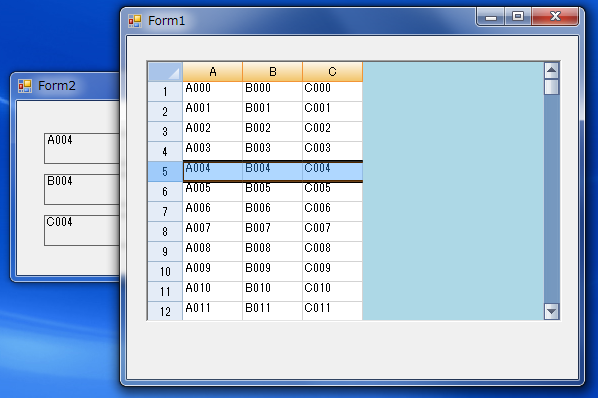Image resolution: width=598 pixels, height=398 pixels.
Task: Click cell A002
Action: 212,132
